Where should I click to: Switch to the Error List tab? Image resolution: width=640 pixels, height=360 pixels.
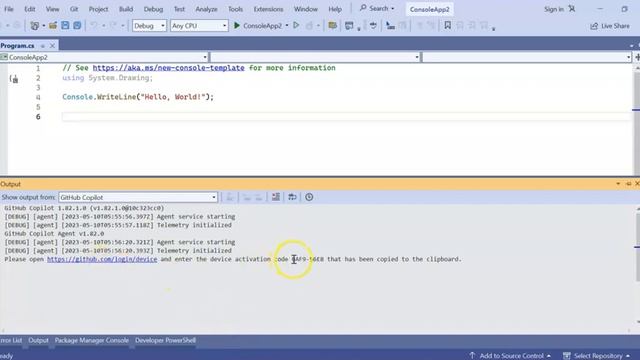[11, 340]
